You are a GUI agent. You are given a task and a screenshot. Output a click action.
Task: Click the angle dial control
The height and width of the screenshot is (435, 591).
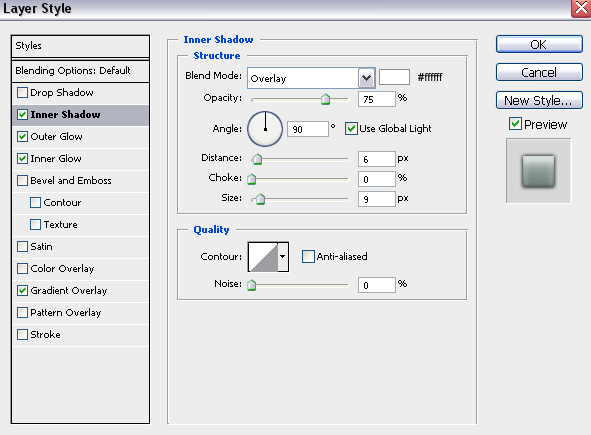coord(265,129)
